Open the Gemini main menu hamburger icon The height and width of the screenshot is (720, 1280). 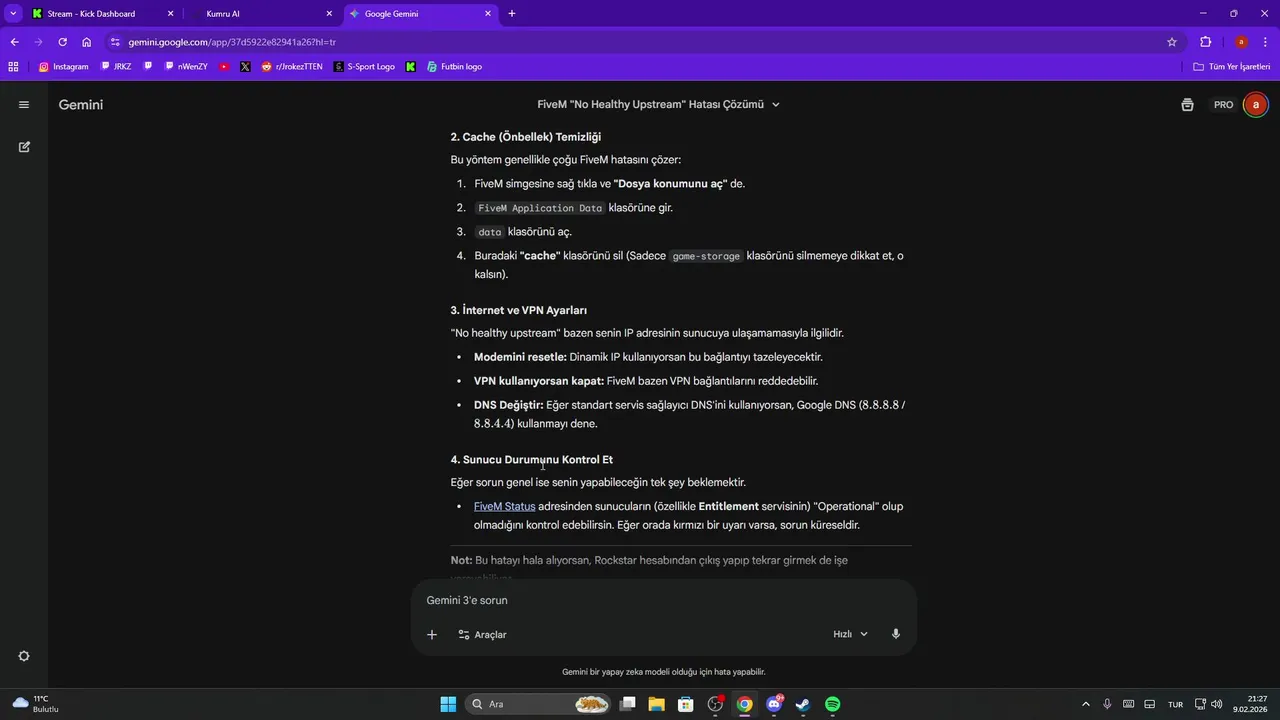pos(24,105)
